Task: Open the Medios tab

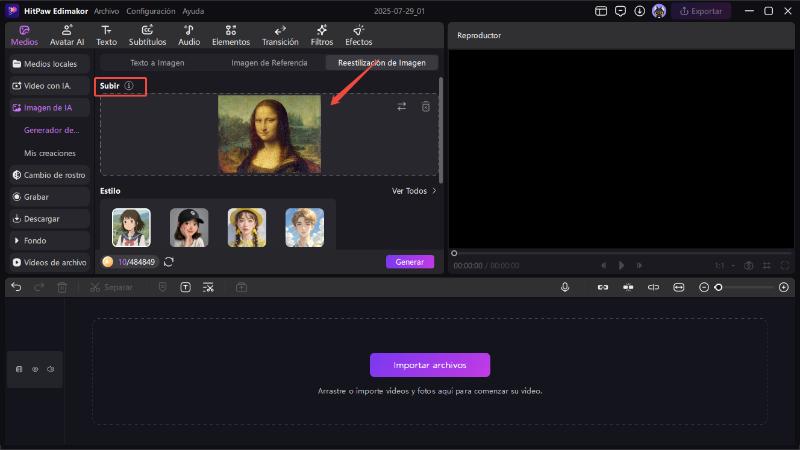Action: point(24,35)
